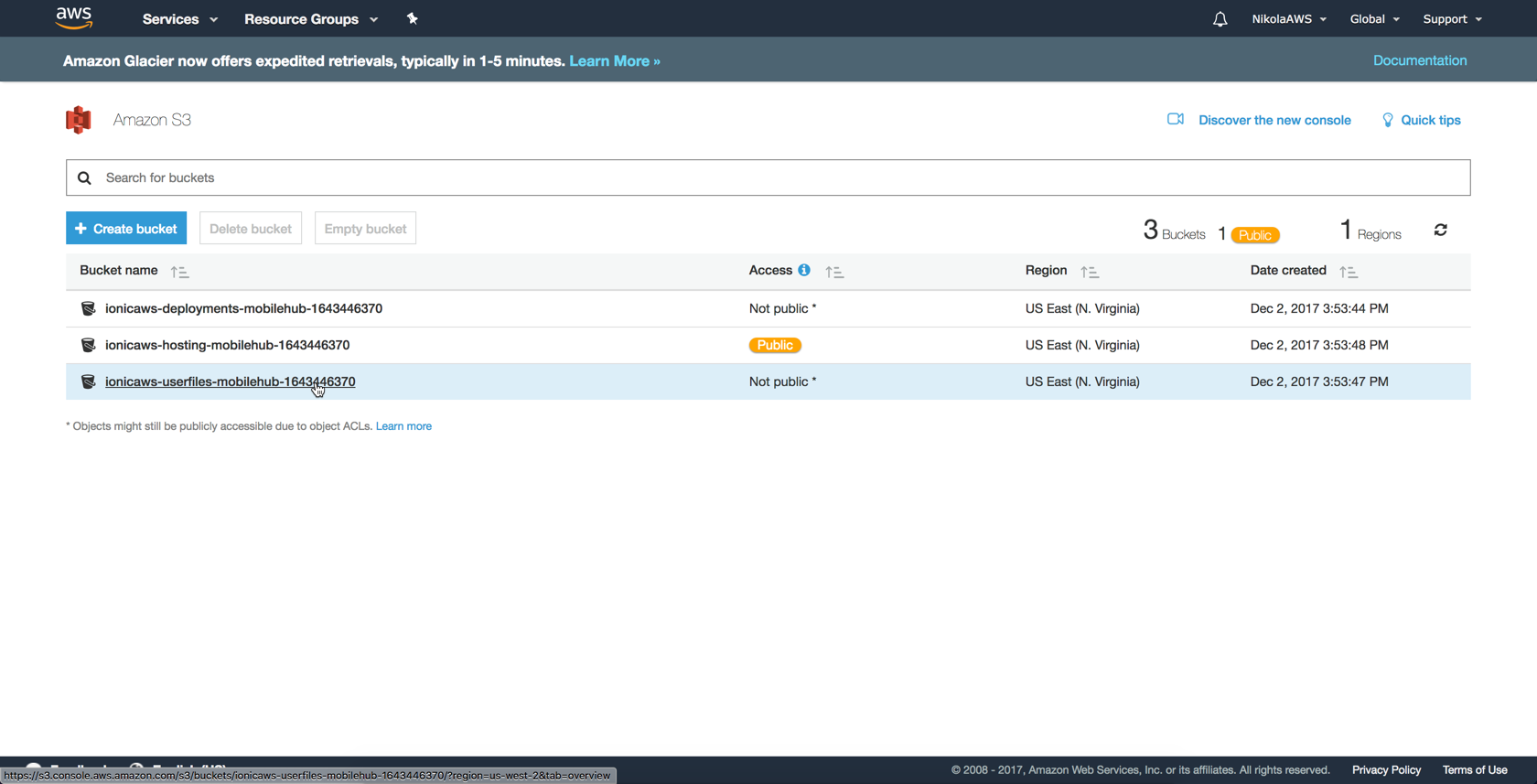
Task: Click the 3 Buckets count text
Action: 1174,231
